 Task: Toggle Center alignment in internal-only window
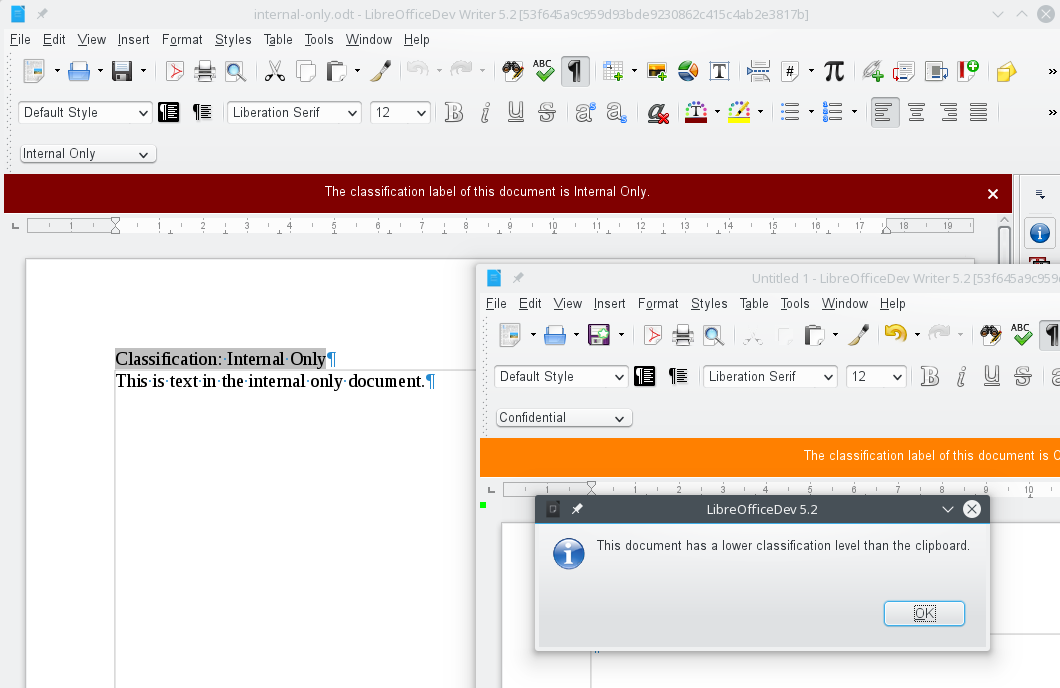pyautogui.click(x=917, y=112)
